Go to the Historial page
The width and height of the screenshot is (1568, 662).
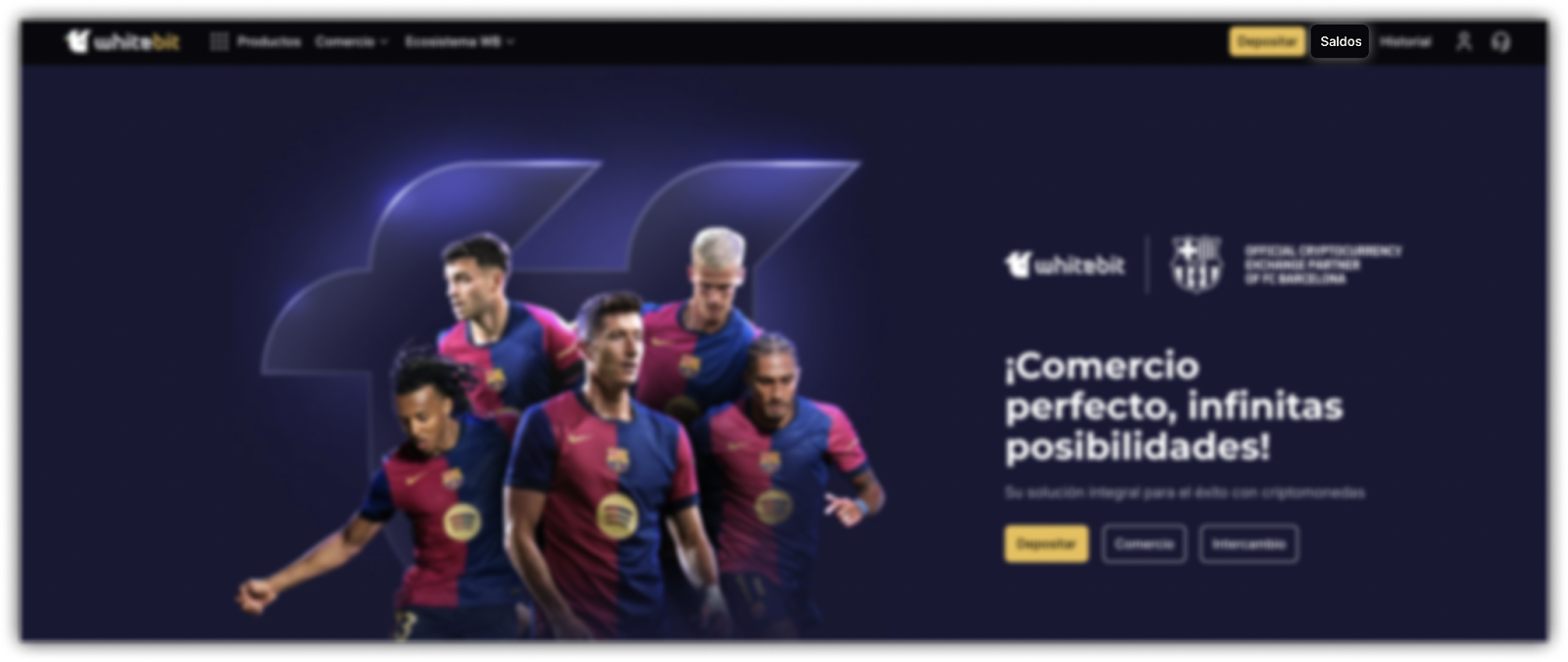[x=1405, y=41]
